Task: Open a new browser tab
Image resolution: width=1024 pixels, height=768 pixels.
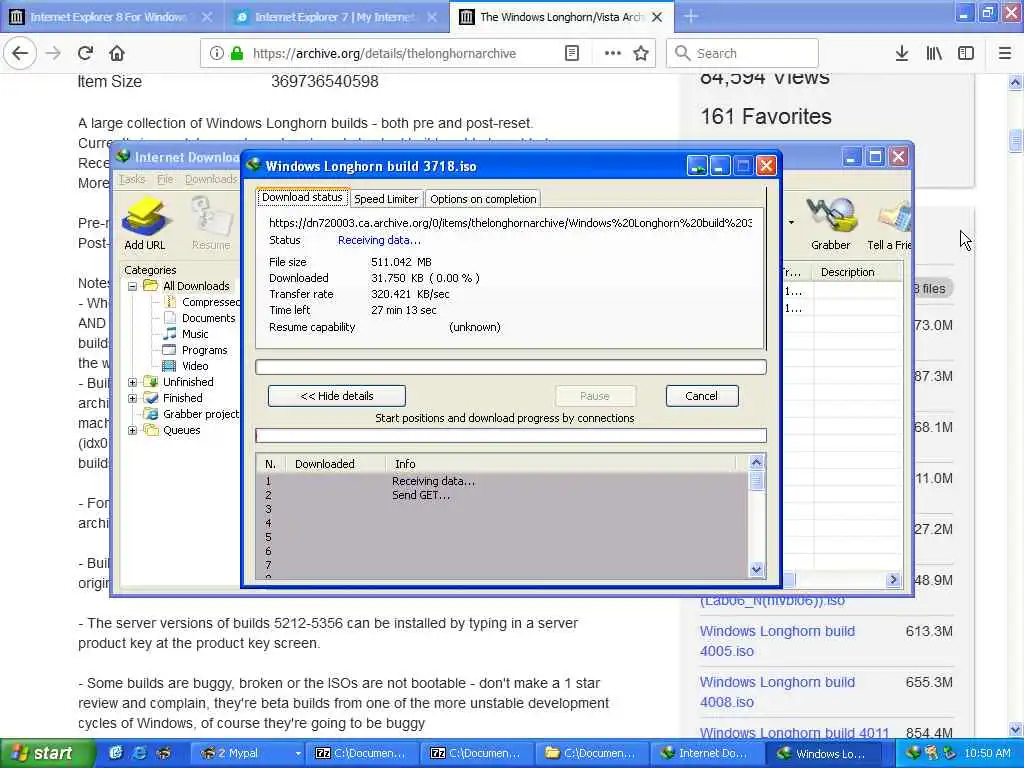Action: pyautogui.click(x=691, y=17)
